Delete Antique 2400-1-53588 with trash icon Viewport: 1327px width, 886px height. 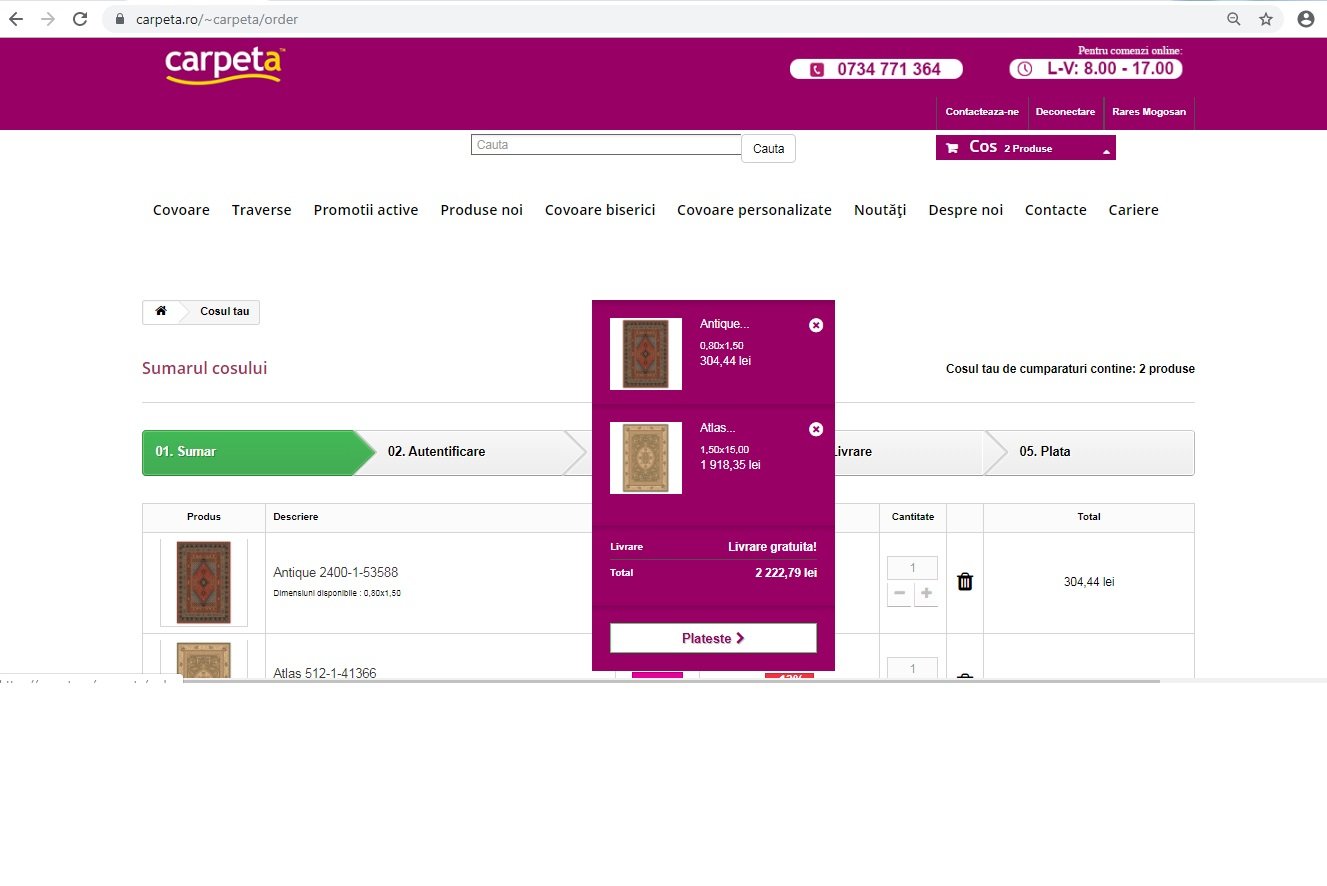965,581
